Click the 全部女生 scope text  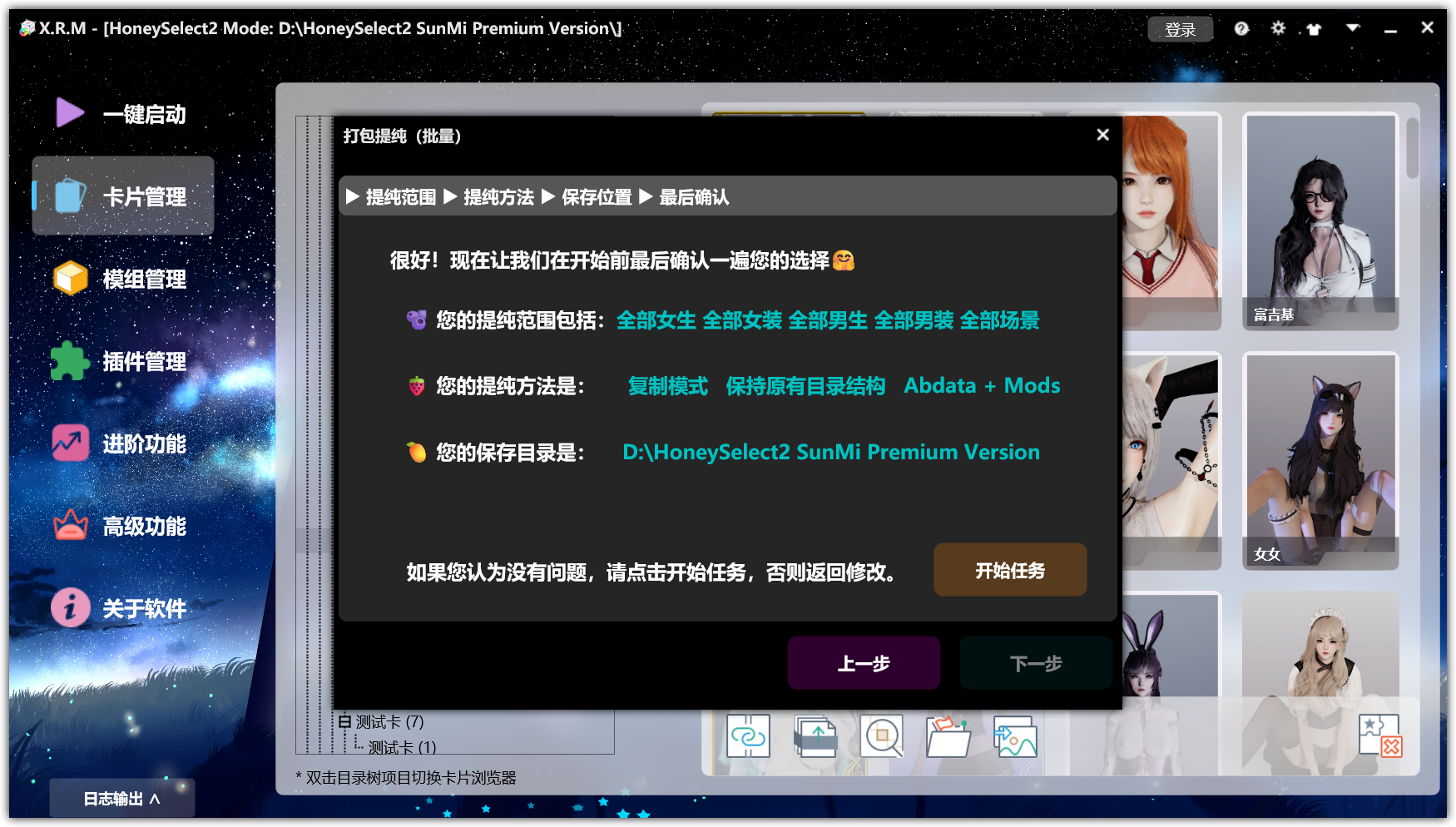pos(656,320)
